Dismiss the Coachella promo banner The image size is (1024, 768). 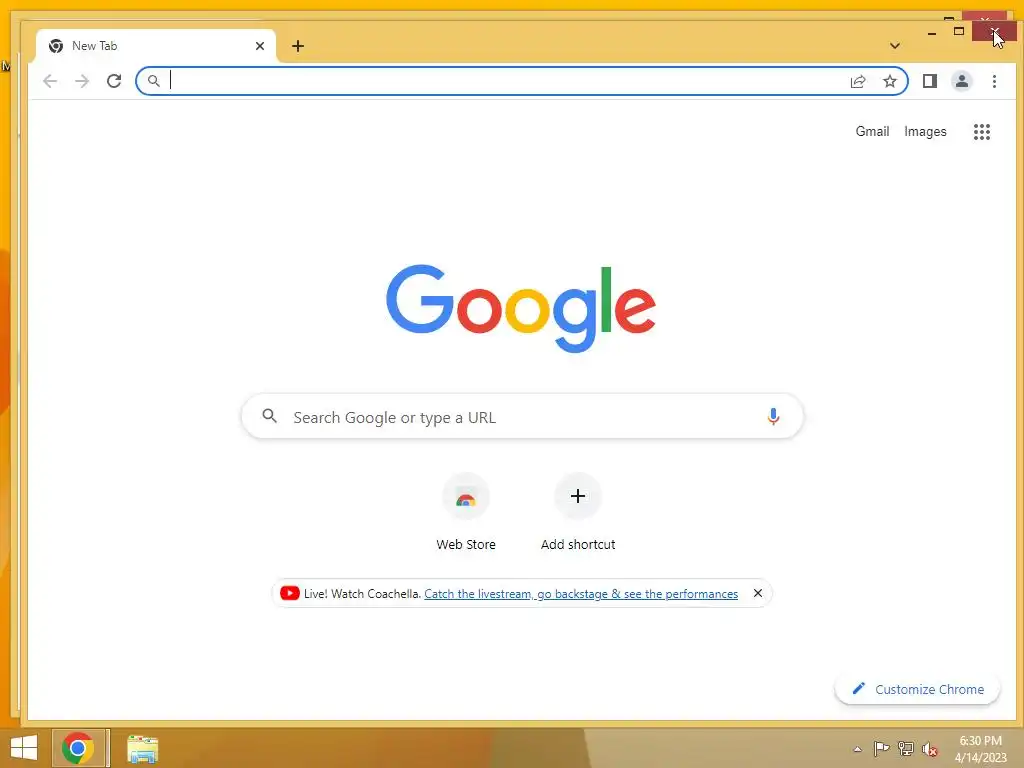(x=758, y=593)
